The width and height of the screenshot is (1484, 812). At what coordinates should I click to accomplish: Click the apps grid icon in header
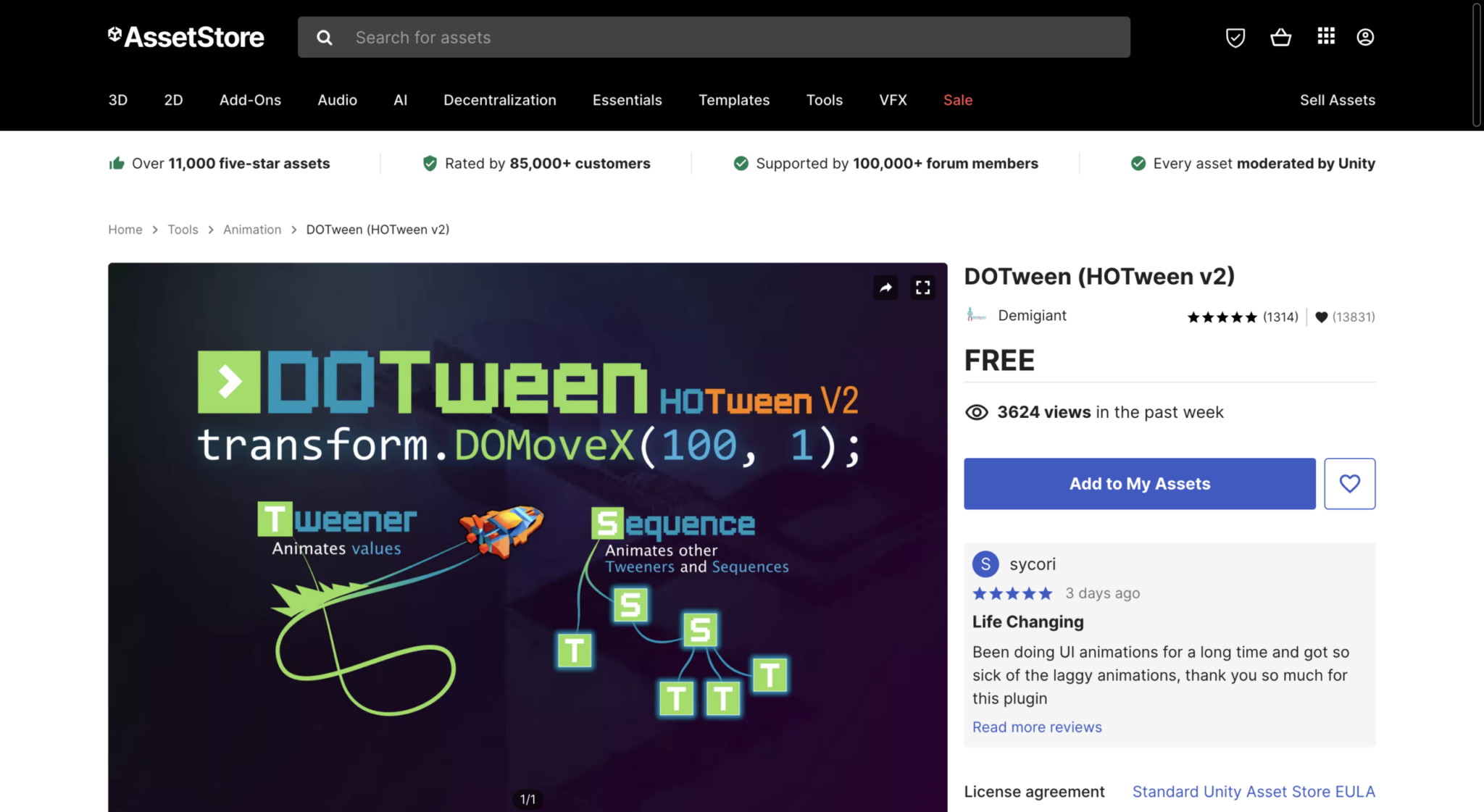[x=1325, y=37]
